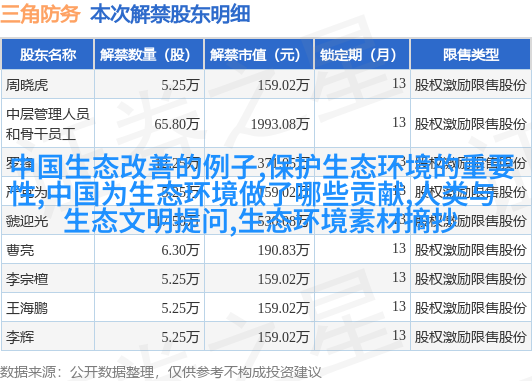Select the 周晓虎 shareholder name cell

[27, 85]
